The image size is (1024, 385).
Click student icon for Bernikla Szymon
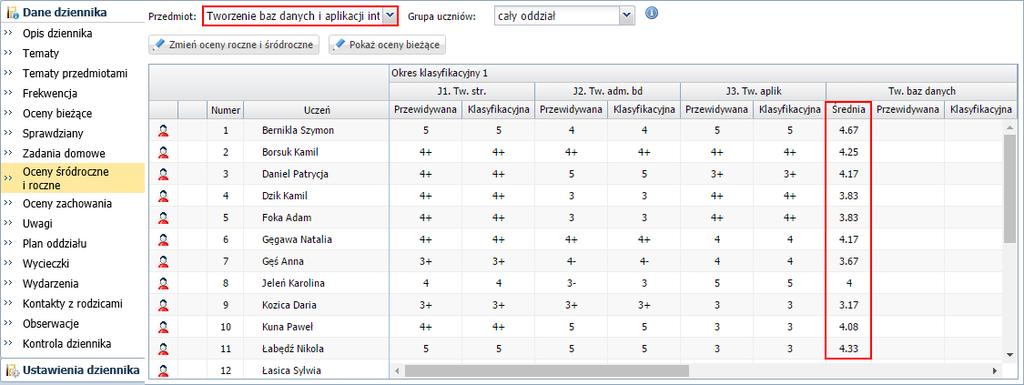tap(163, 131)
